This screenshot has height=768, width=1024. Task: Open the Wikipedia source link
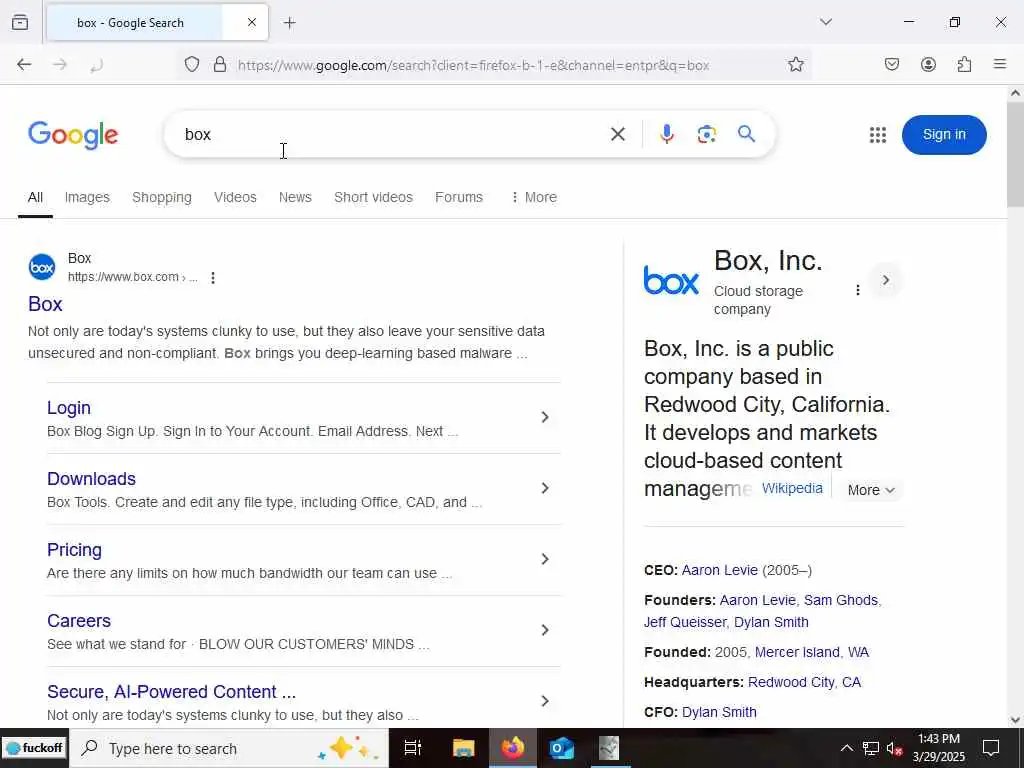pos(792,488)
